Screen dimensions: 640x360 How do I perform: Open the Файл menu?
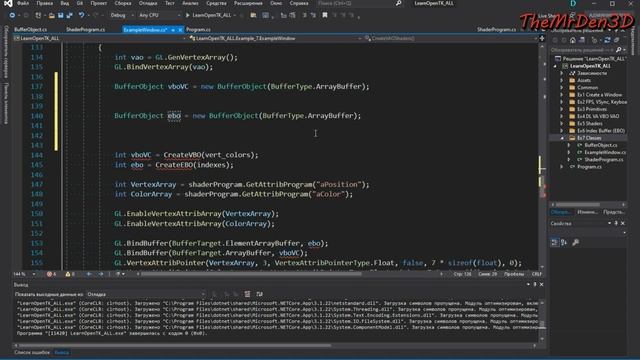23,3
